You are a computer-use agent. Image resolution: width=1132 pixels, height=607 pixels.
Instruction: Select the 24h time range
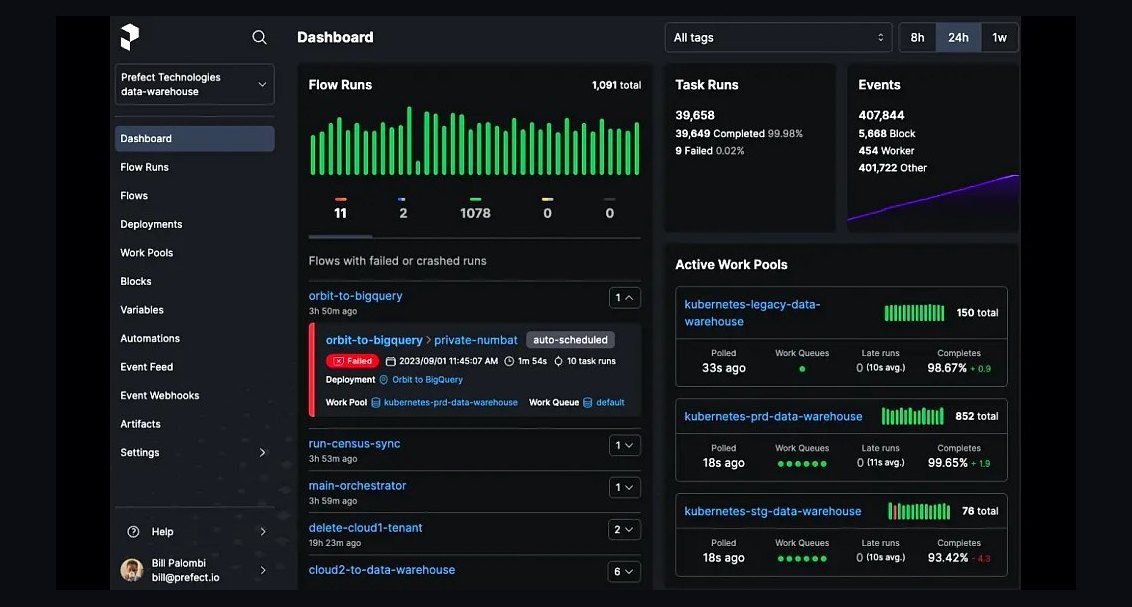[959, 38]
